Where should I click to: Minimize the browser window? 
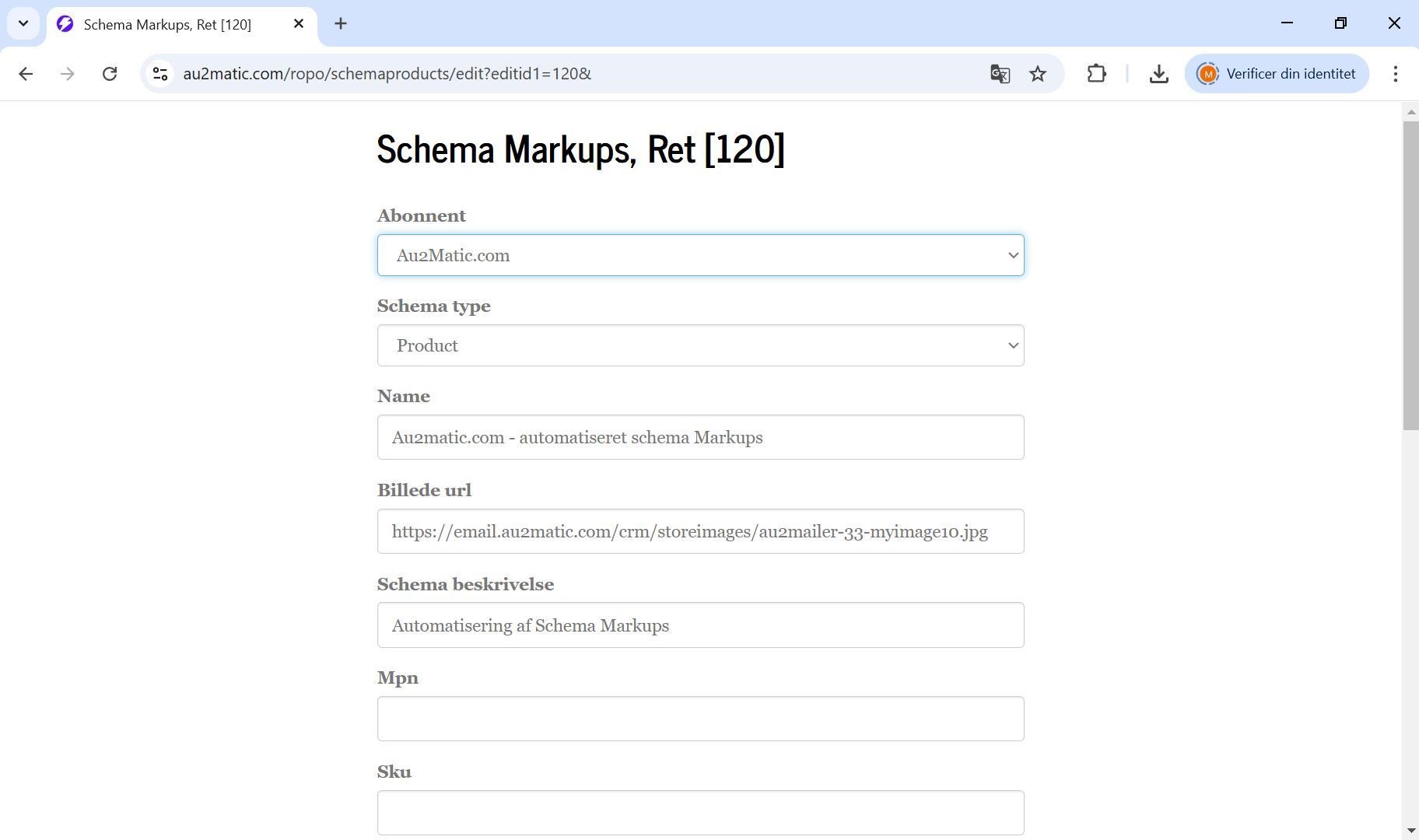click(1287, 23)
